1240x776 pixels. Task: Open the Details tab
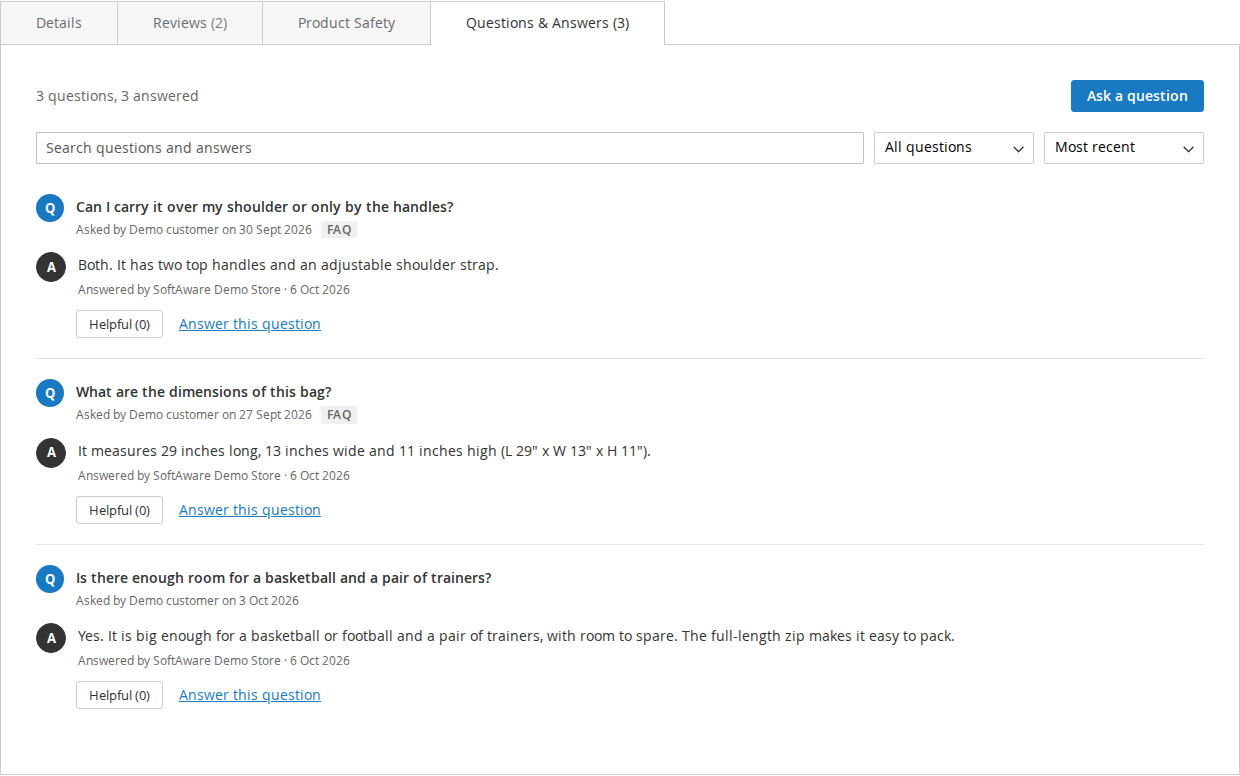(x=59, y=23)
